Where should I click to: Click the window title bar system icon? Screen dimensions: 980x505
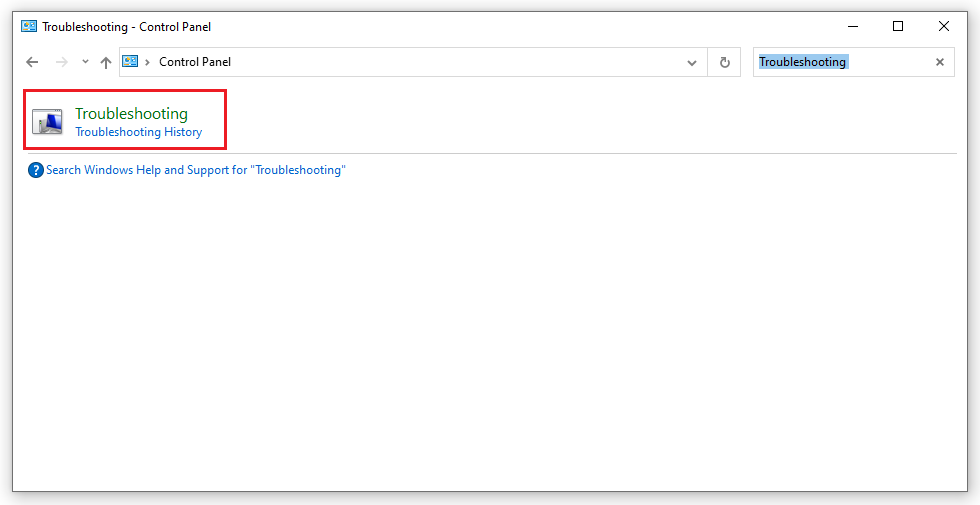point(29,27)
